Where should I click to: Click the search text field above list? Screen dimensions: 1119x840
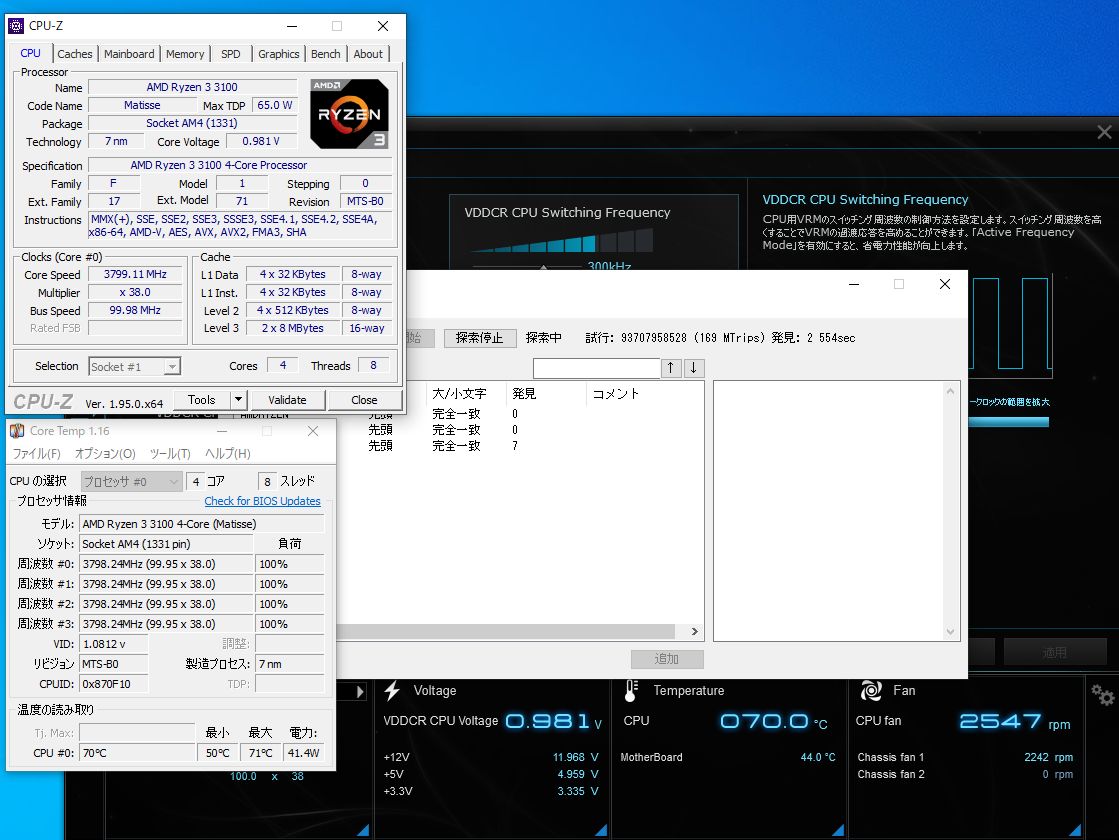[597, 368]
